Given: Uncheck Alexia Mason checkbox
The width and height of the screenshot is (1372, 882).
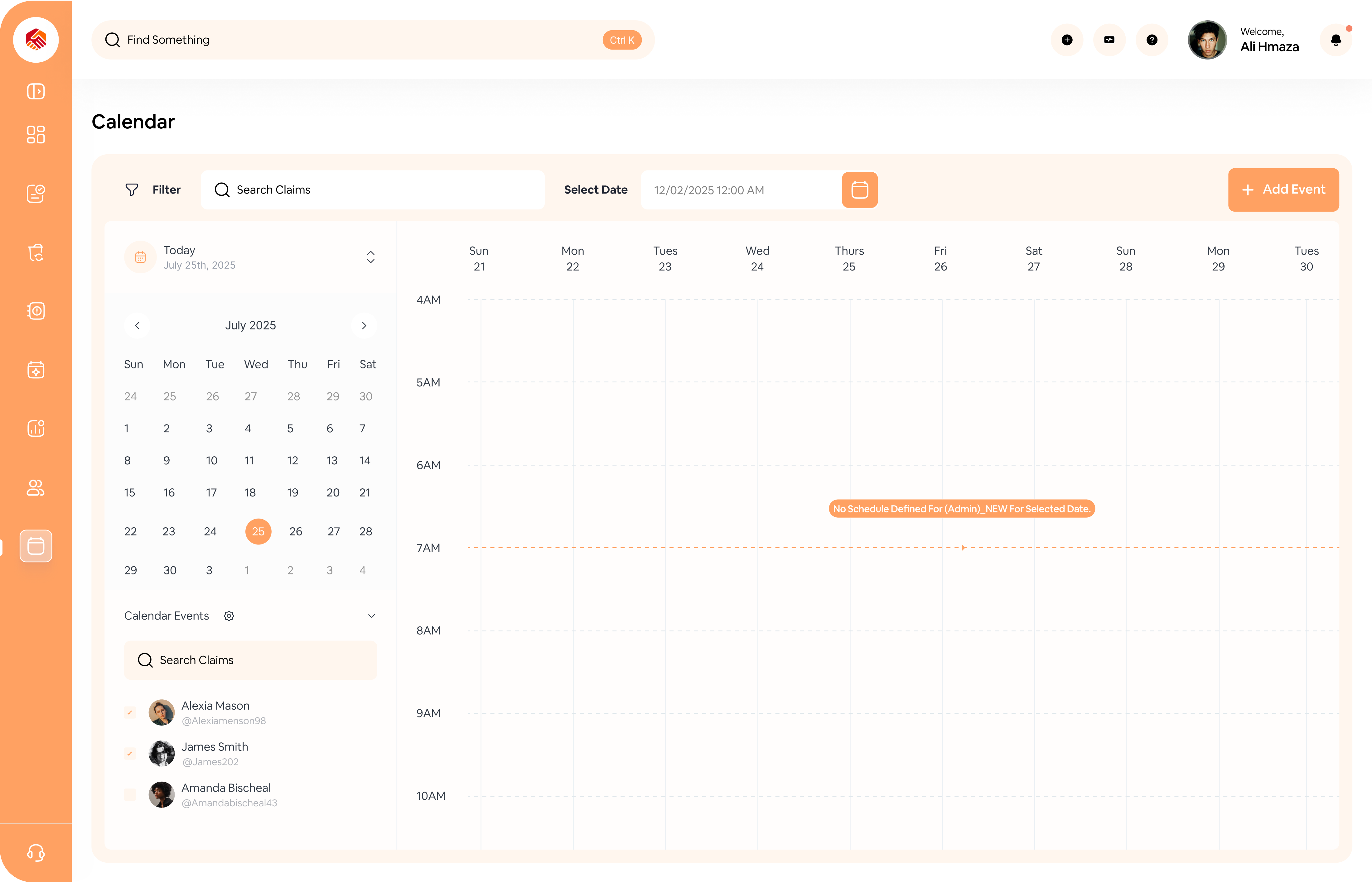Looking at the screenshot, I should click(x=130, y=712).
